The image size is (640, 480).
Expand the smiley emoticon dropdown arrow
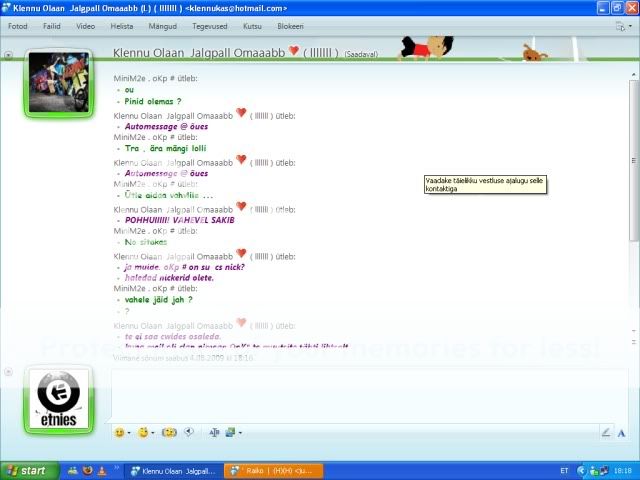129,433
